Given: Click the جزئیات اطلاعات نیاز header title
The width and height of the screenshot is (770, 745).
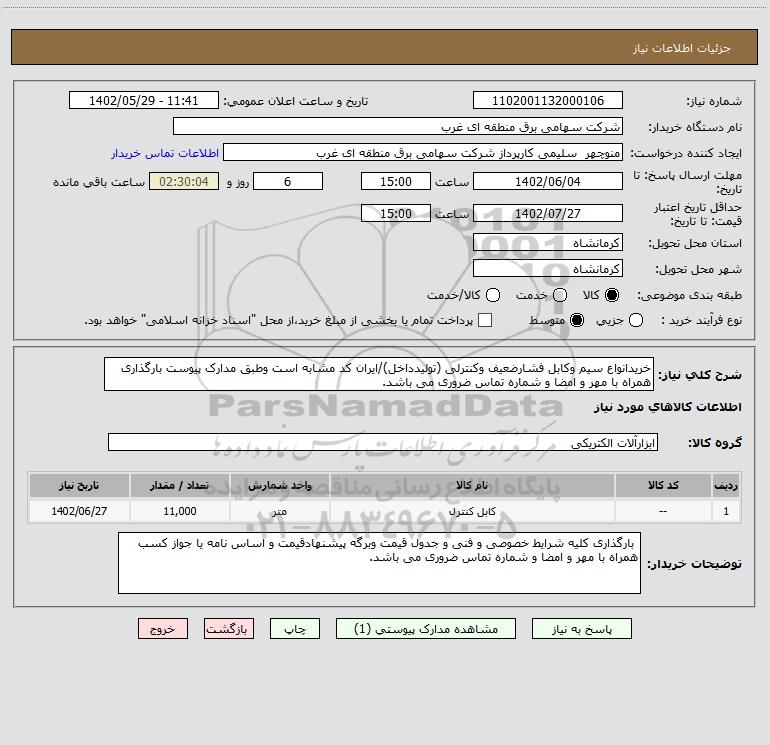Looking at the screenshot, I should point(682,48).
